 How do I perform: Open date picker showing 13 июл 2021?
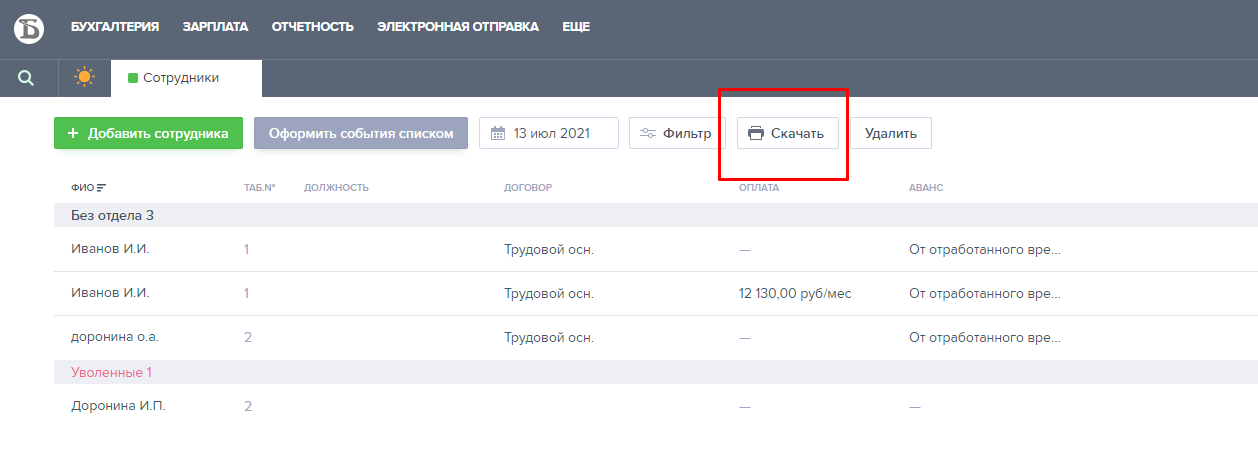[x=549, y=133]
